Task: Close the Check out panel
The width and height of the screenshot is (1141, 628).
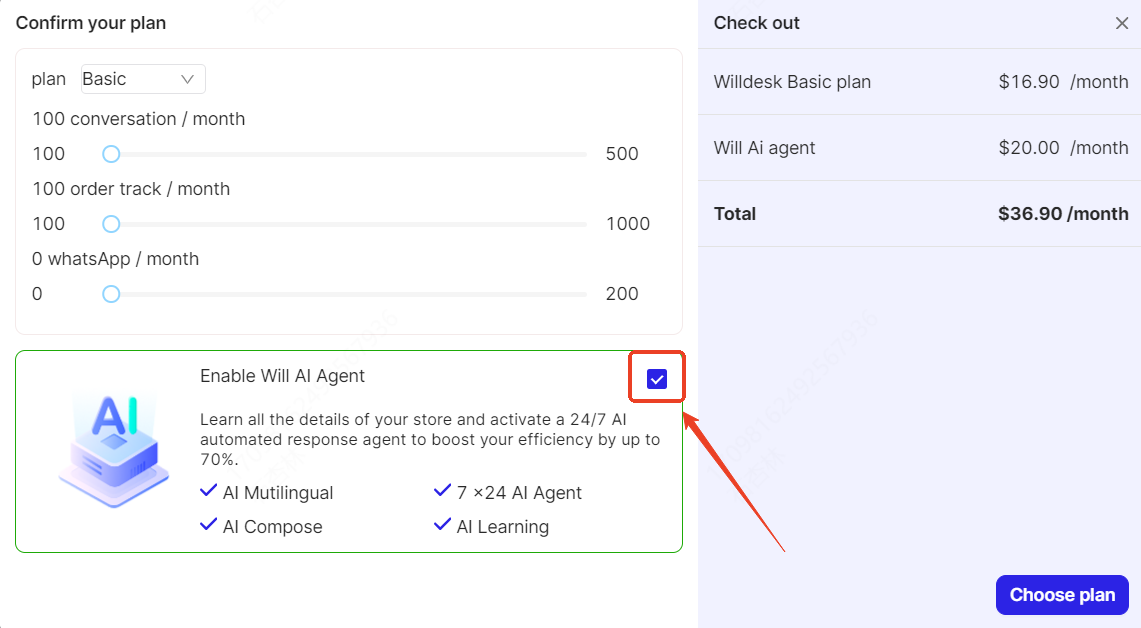Action: pos(1121,23)
